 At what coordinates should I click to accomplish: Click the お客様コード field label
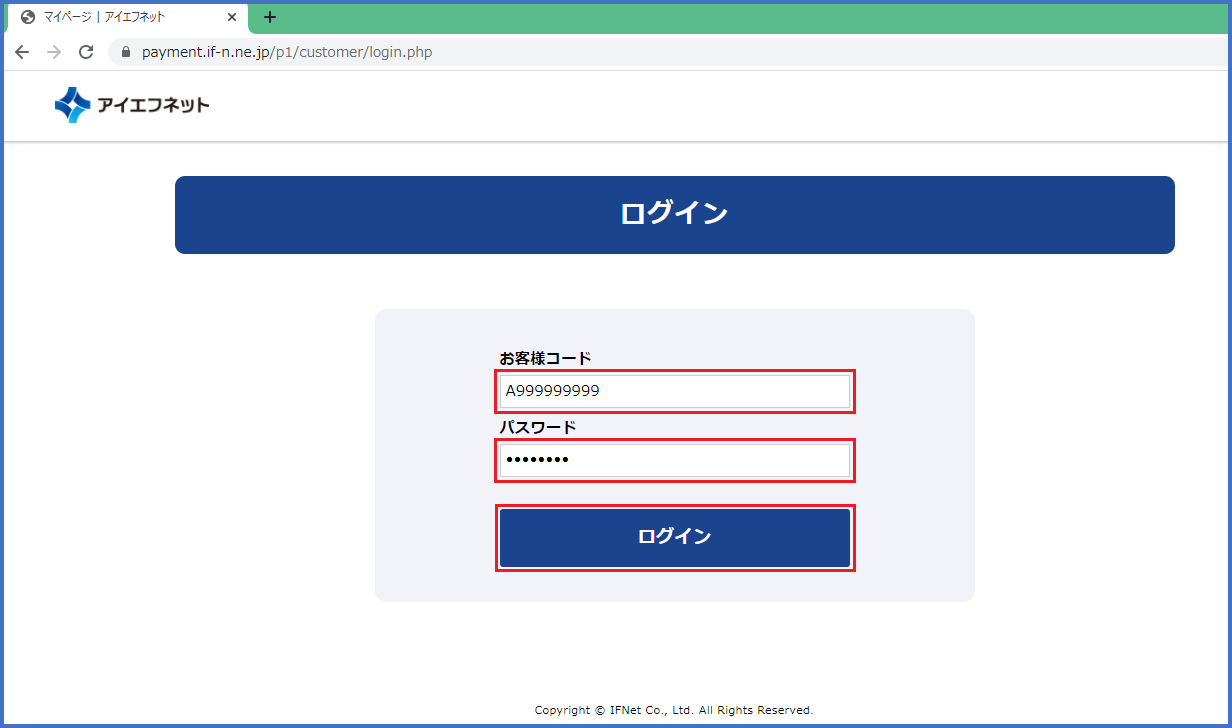click(x=545, y=358)
